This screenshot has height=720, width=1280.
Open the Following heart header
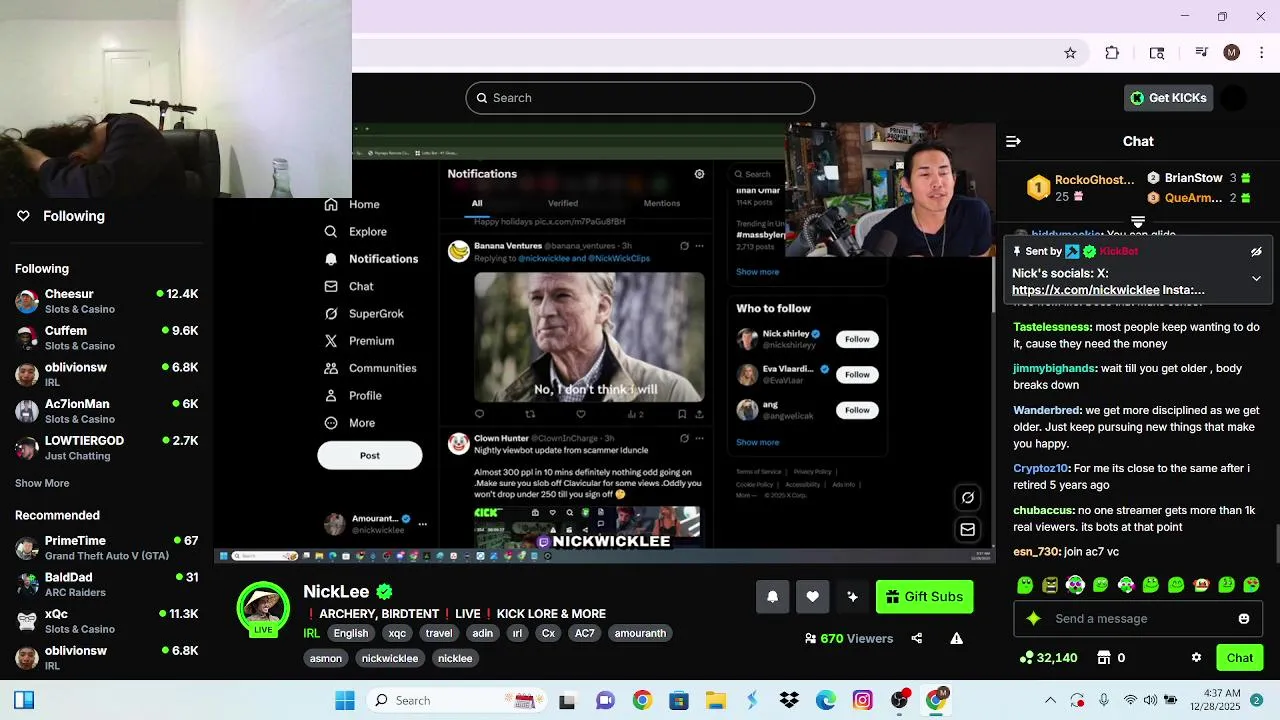coord(62,216)
